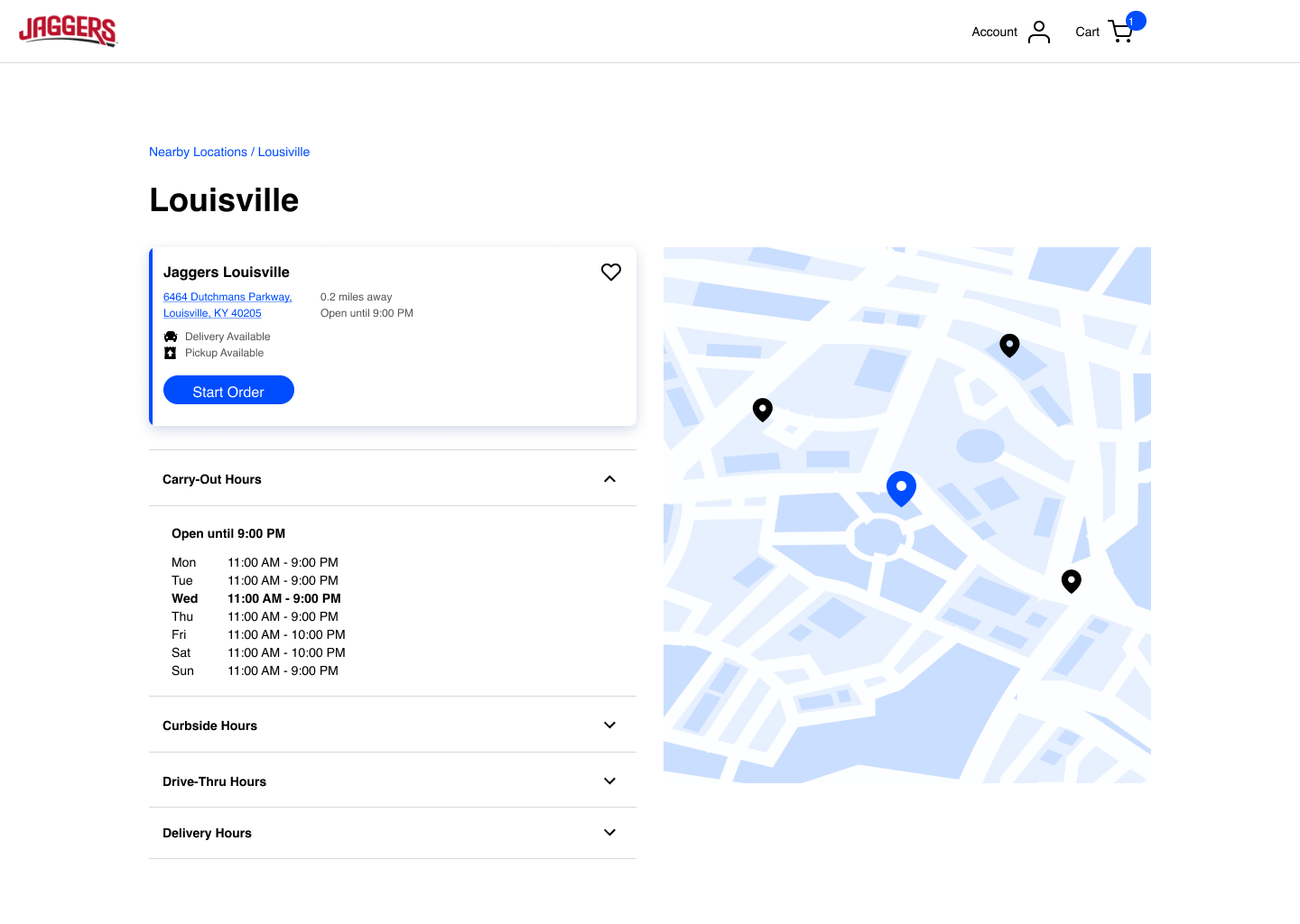Open the 6464 Dutchmans Parkway address link
The image size is (1300, 924).
click(227, 305)
